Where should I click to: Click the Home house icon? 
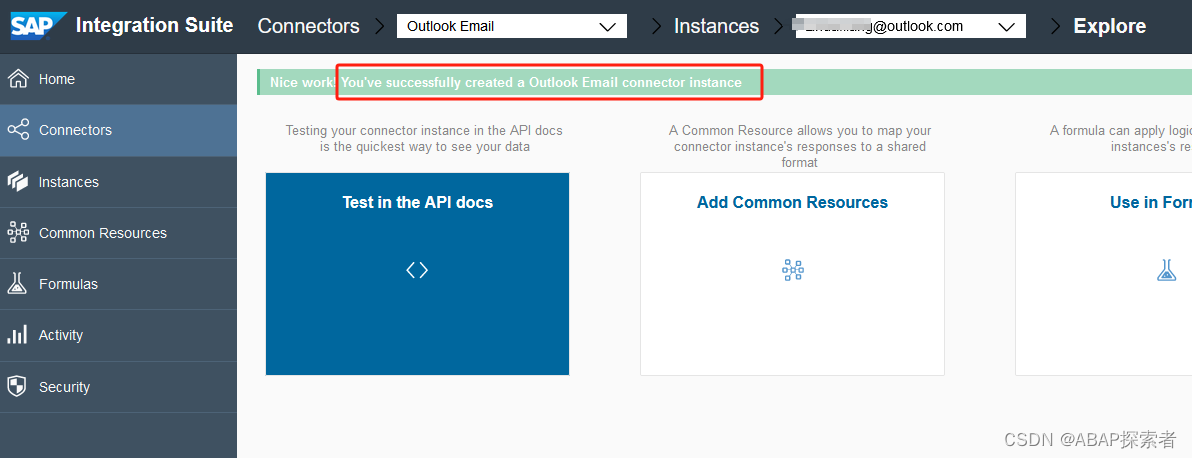pyautogui.click(x=17, y=78)
